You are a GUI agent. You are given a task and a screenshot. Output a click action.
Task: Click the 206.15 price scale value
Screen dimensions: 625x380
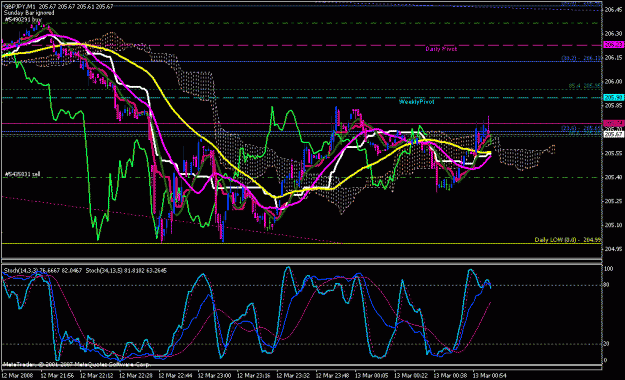(613, 58)
